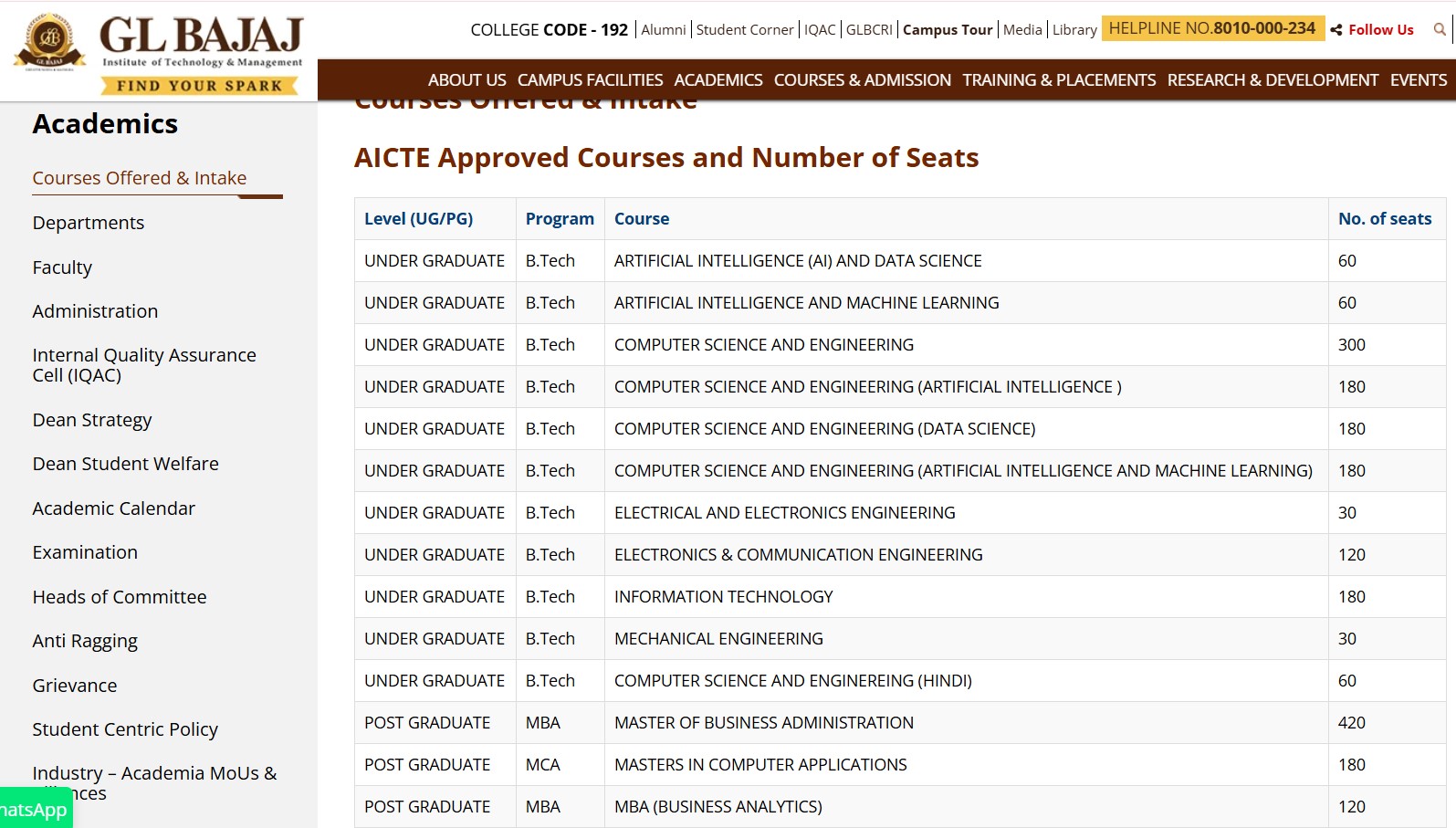Open the Anti Ragging link
The width and height of the screenshot is (1456, 828).
pyautogui.click(x=85, y=641)
